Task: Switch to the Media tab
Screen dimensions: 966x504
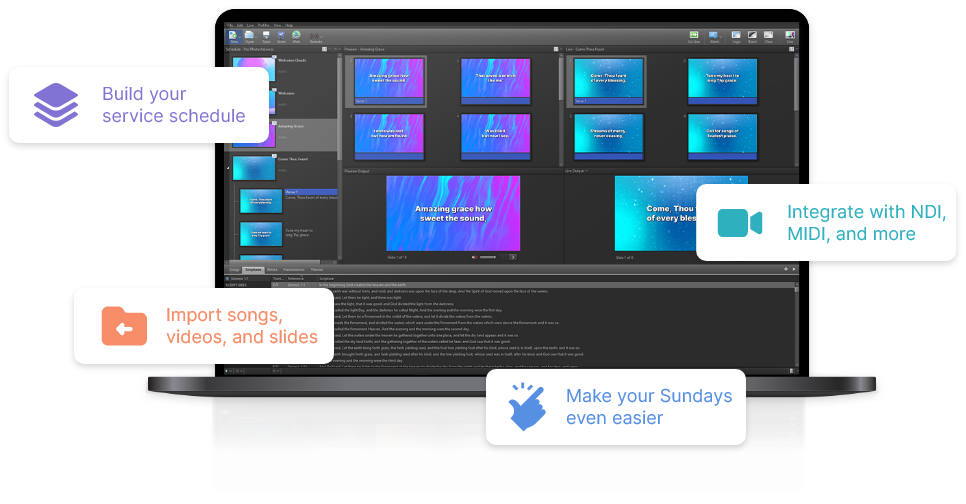Action: click(x=272, y=269)
